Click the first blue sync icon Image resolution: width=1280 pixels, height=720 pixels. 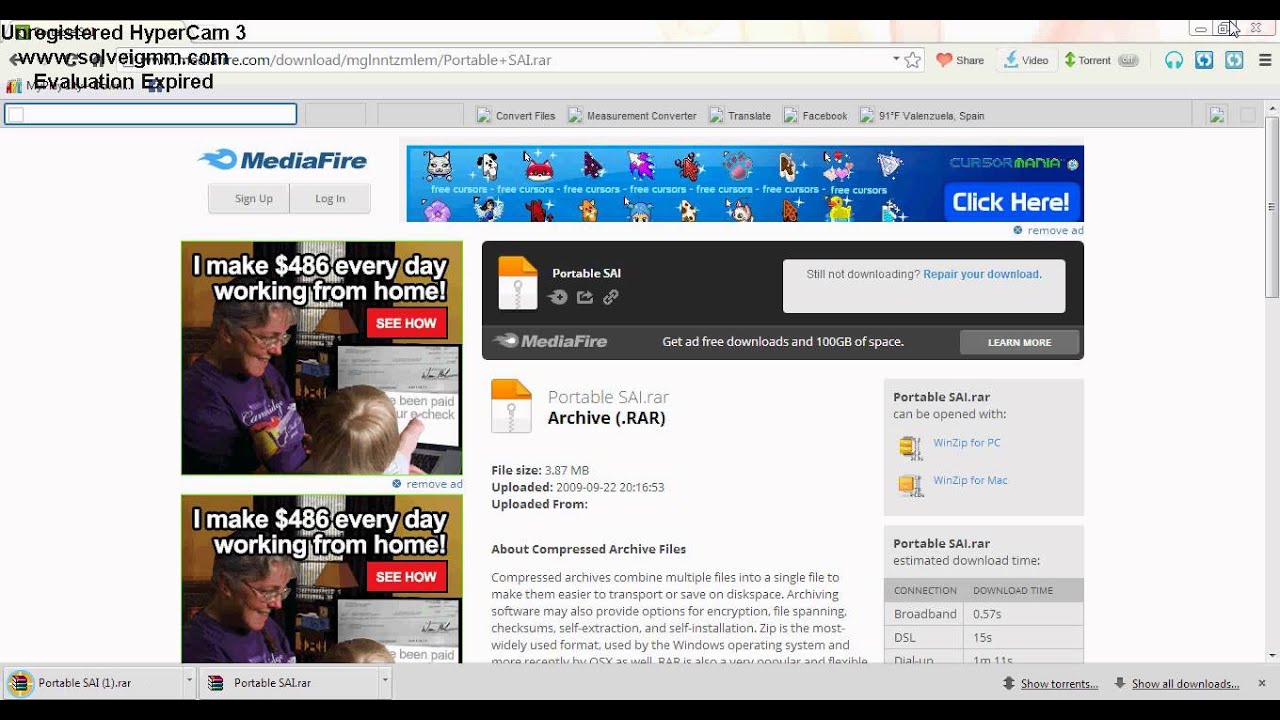[1204, 60]
